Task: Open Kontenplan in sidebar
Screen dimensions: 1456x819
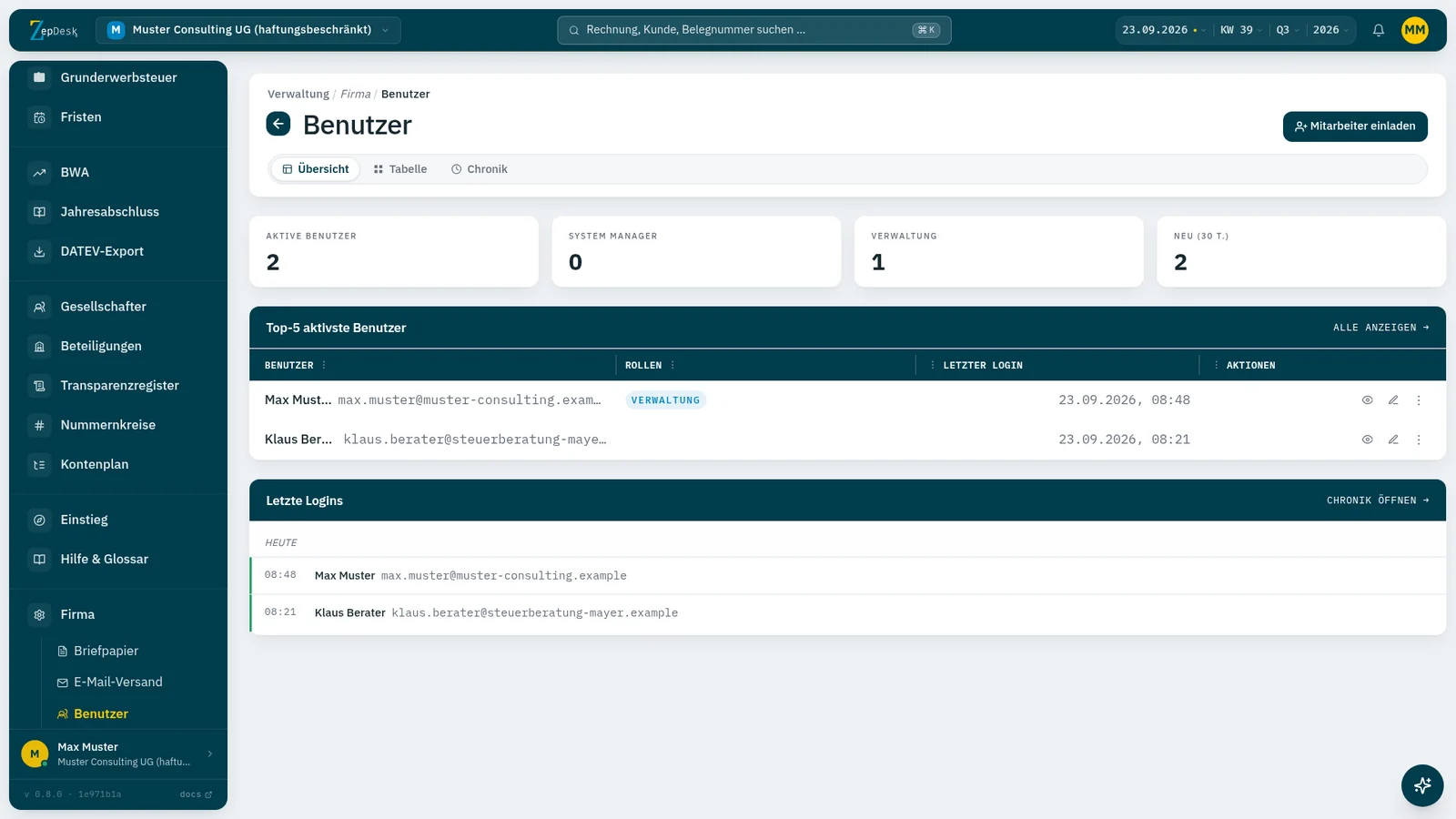Action: coord(118,464)
